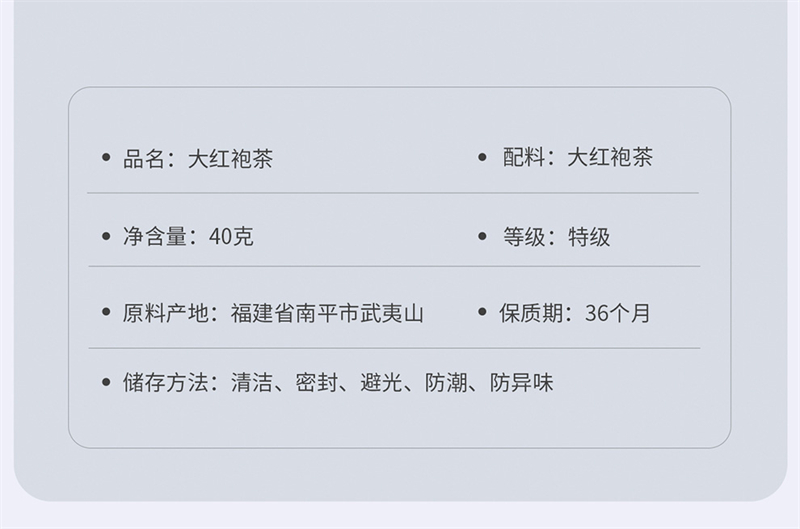This screenshot has height=529, width=800.
Task: Click the word 防潮 in storage methods
Action: point(446,382)
